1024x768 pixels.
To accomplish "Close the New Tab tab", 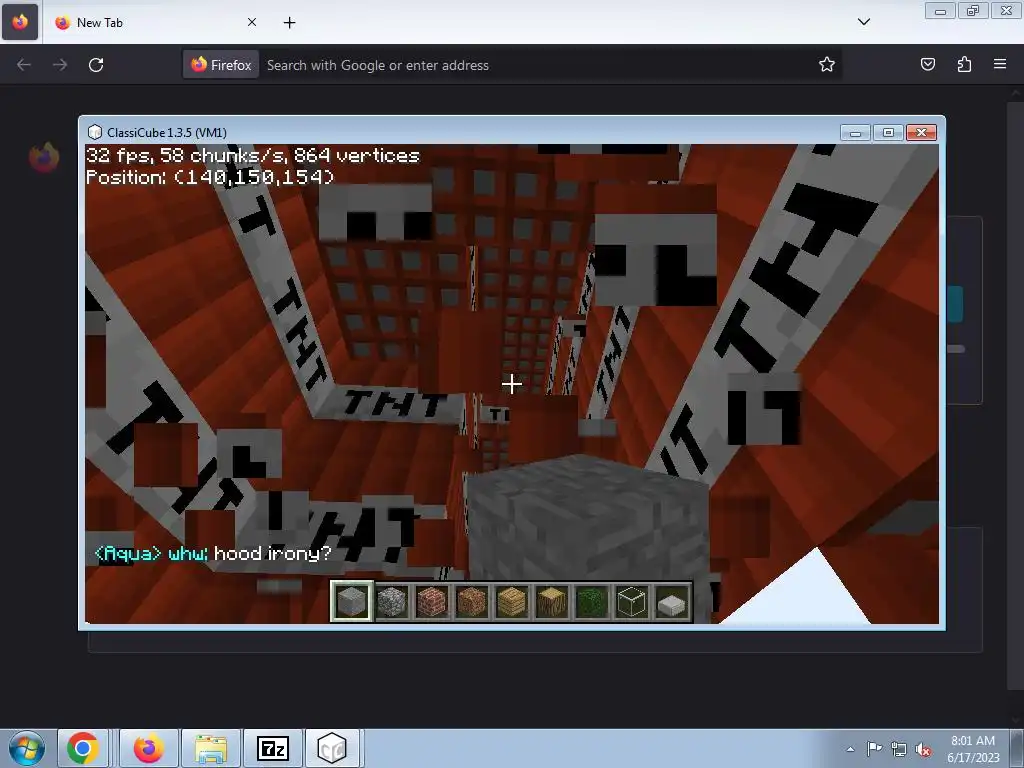I will point(252,22).
